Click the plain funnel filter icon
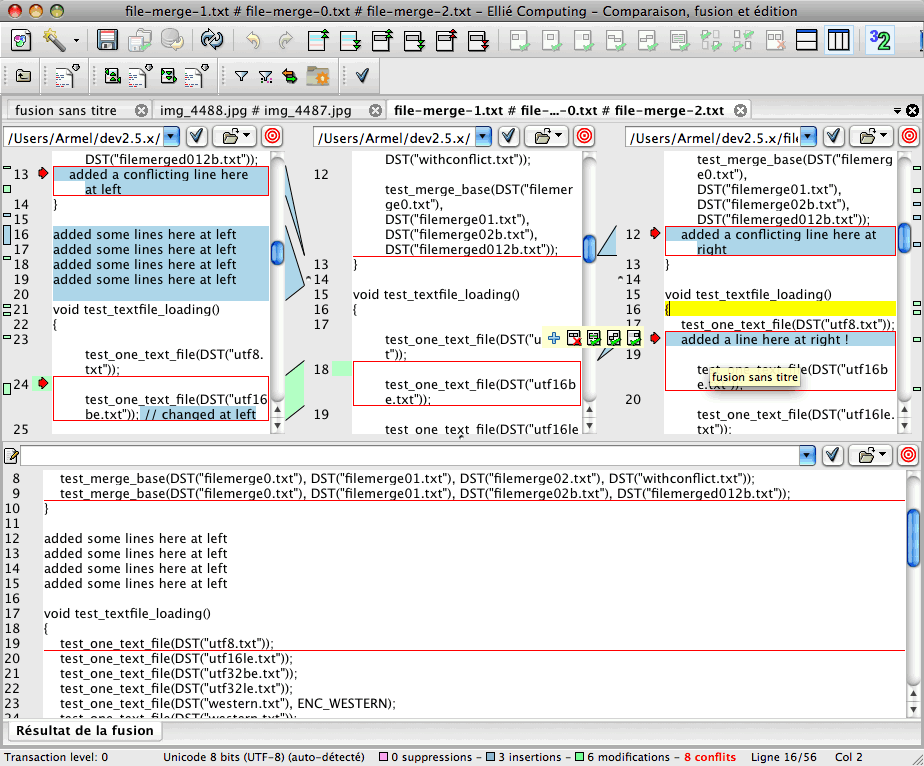This screenshot has height=766, width=924. pos(241,76)
